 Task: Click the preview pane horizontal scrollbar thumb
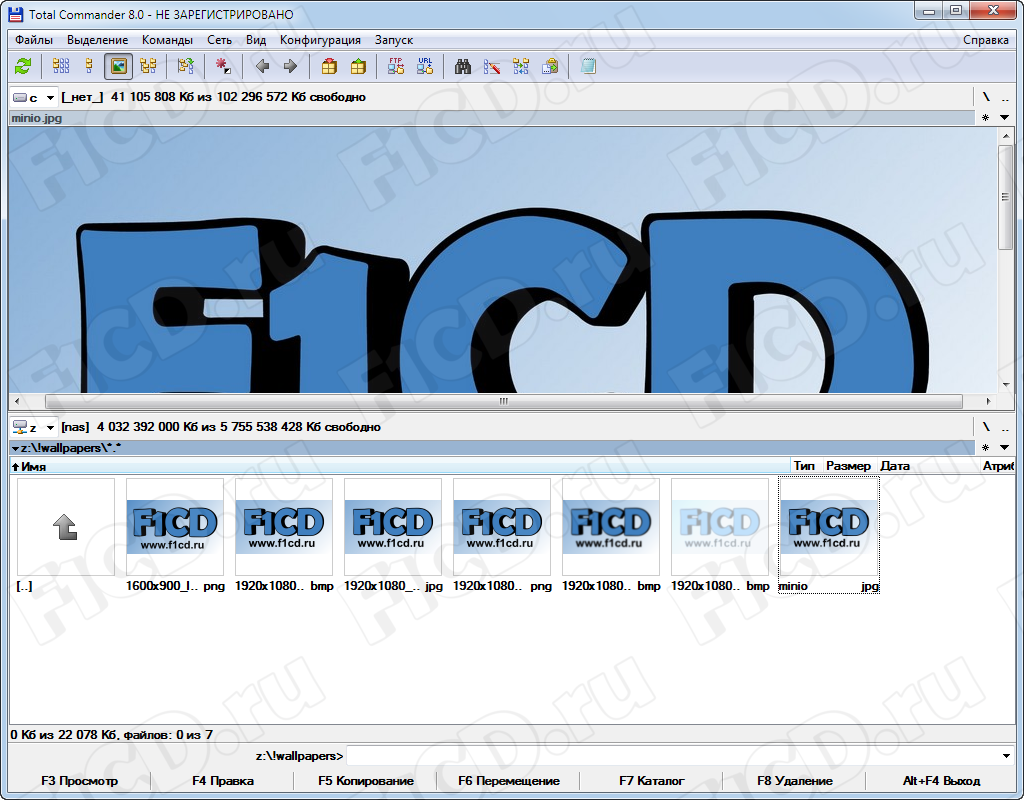[504, 401]
